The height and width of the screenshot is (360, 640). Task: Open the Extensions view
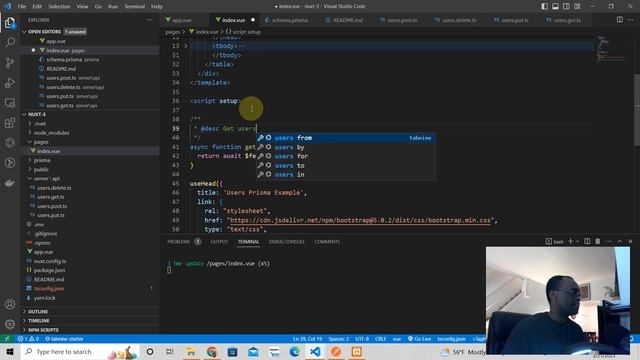pos(10,122)
